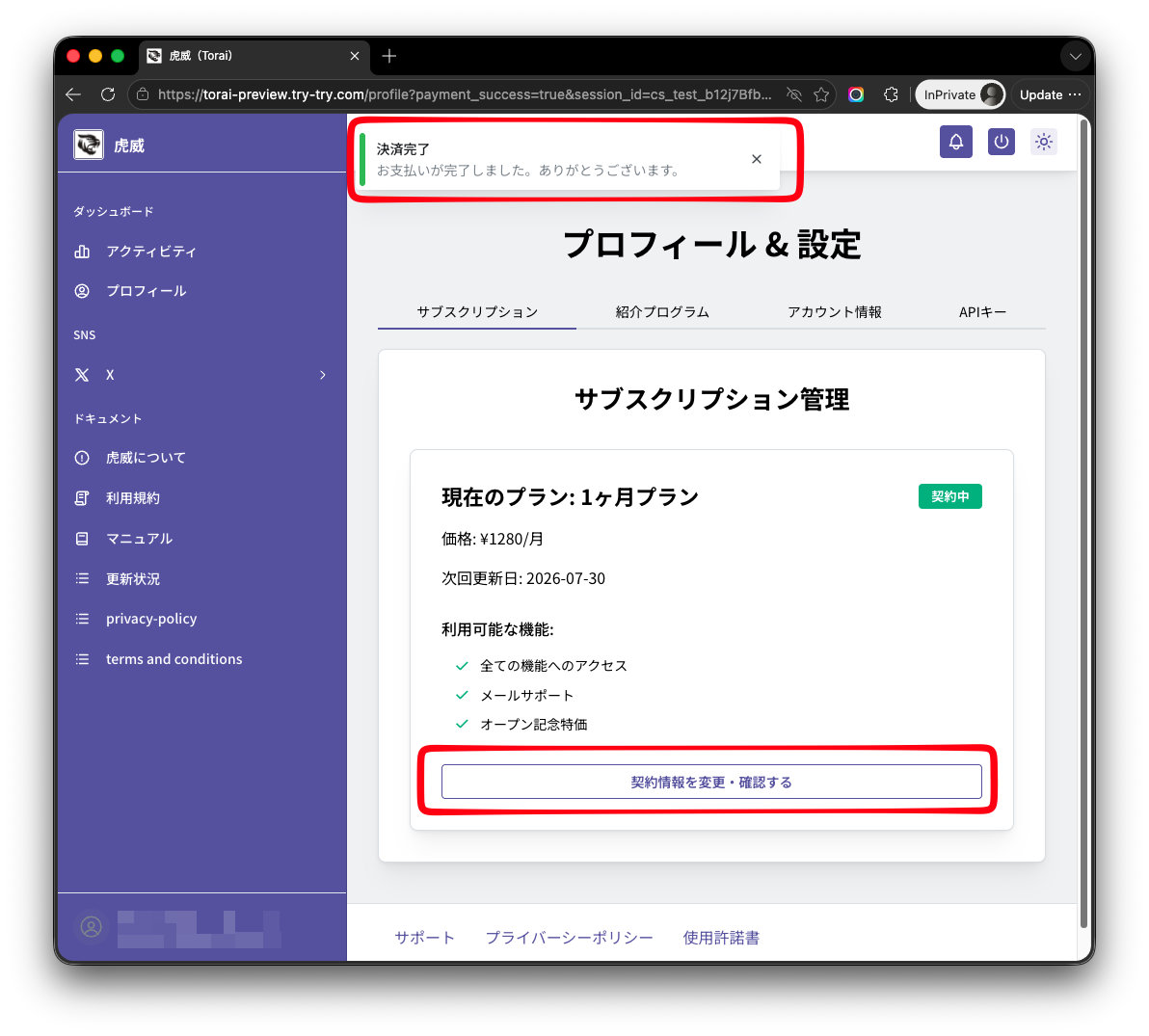This screenshot has height=1036, width=1149.
Task: Open the サポート footer link
Action: tap(424, 938)
